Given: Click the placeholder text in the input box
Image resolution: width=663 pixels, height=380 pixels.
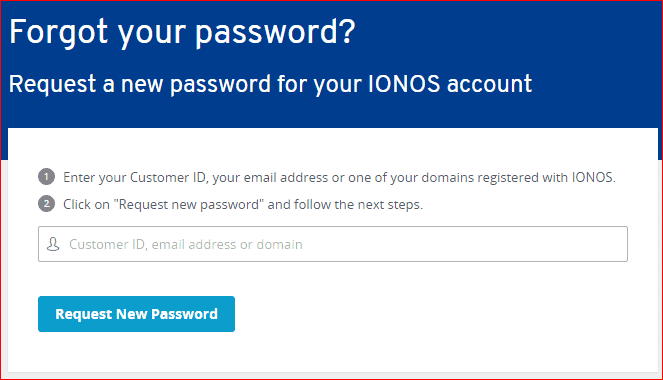Looking at the screenshot, I should [x=186, y=244].
